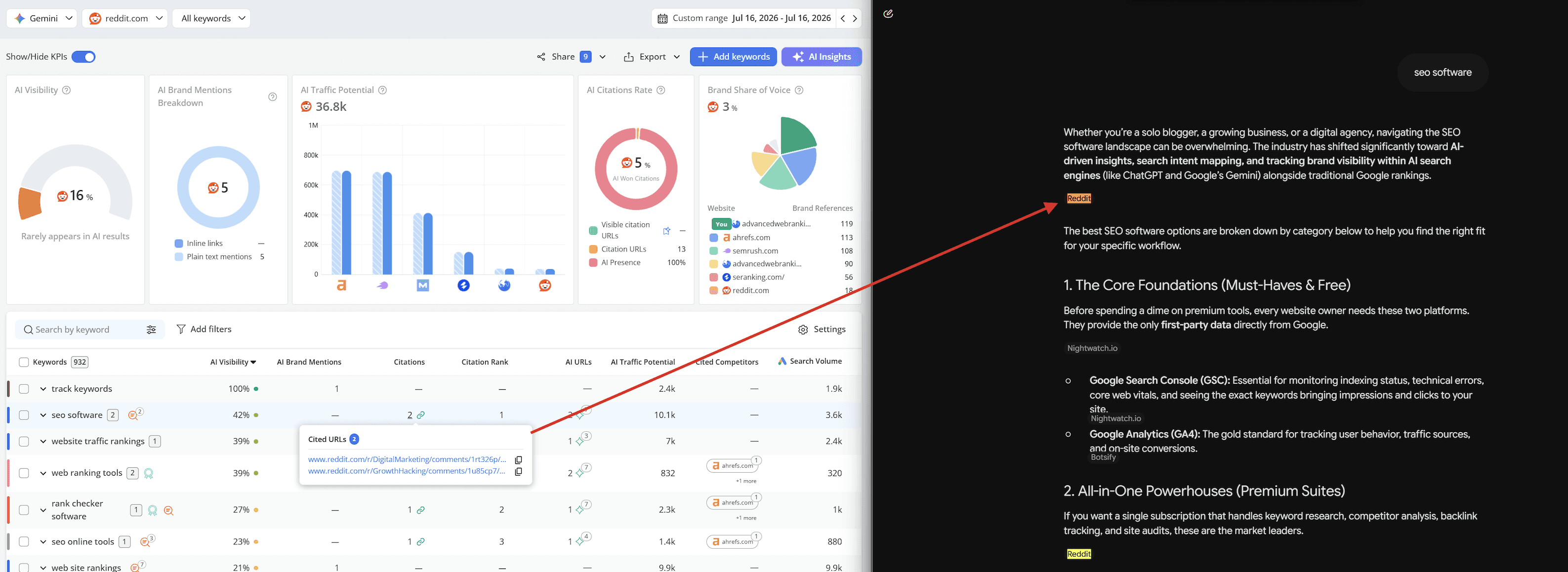Open the Export dropdown
The height and width of the screenshot is (572, 1568).
pos(651,57)
